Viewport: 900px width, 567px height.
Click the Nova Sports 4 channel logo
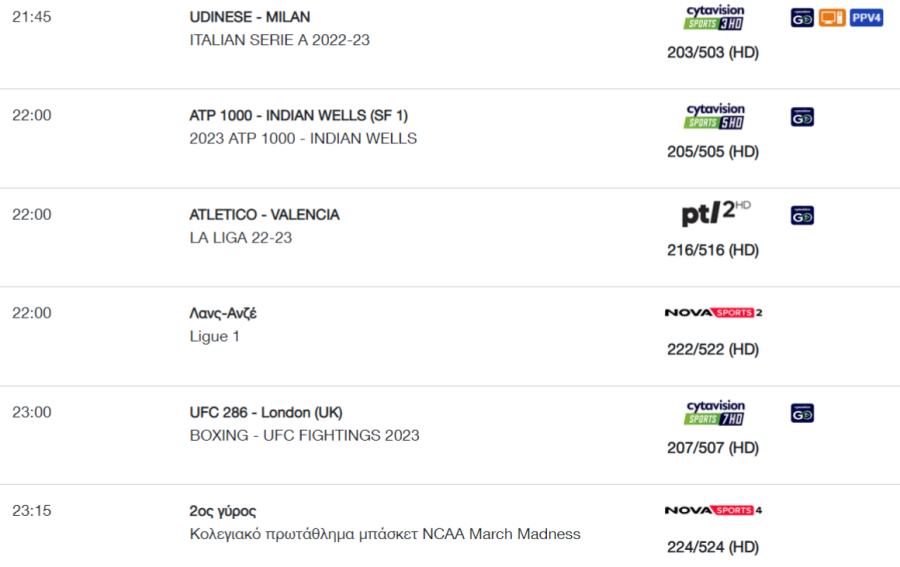[x=713, y=510]
